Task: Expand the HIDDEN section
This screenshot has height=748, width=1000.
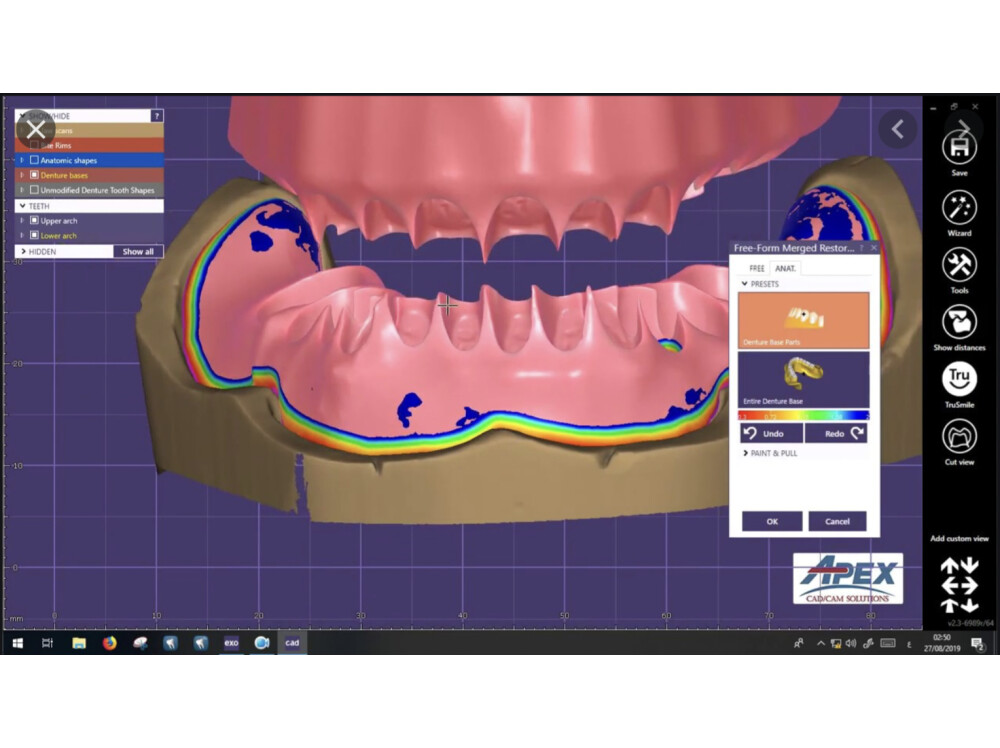Action: click(25, 251)
